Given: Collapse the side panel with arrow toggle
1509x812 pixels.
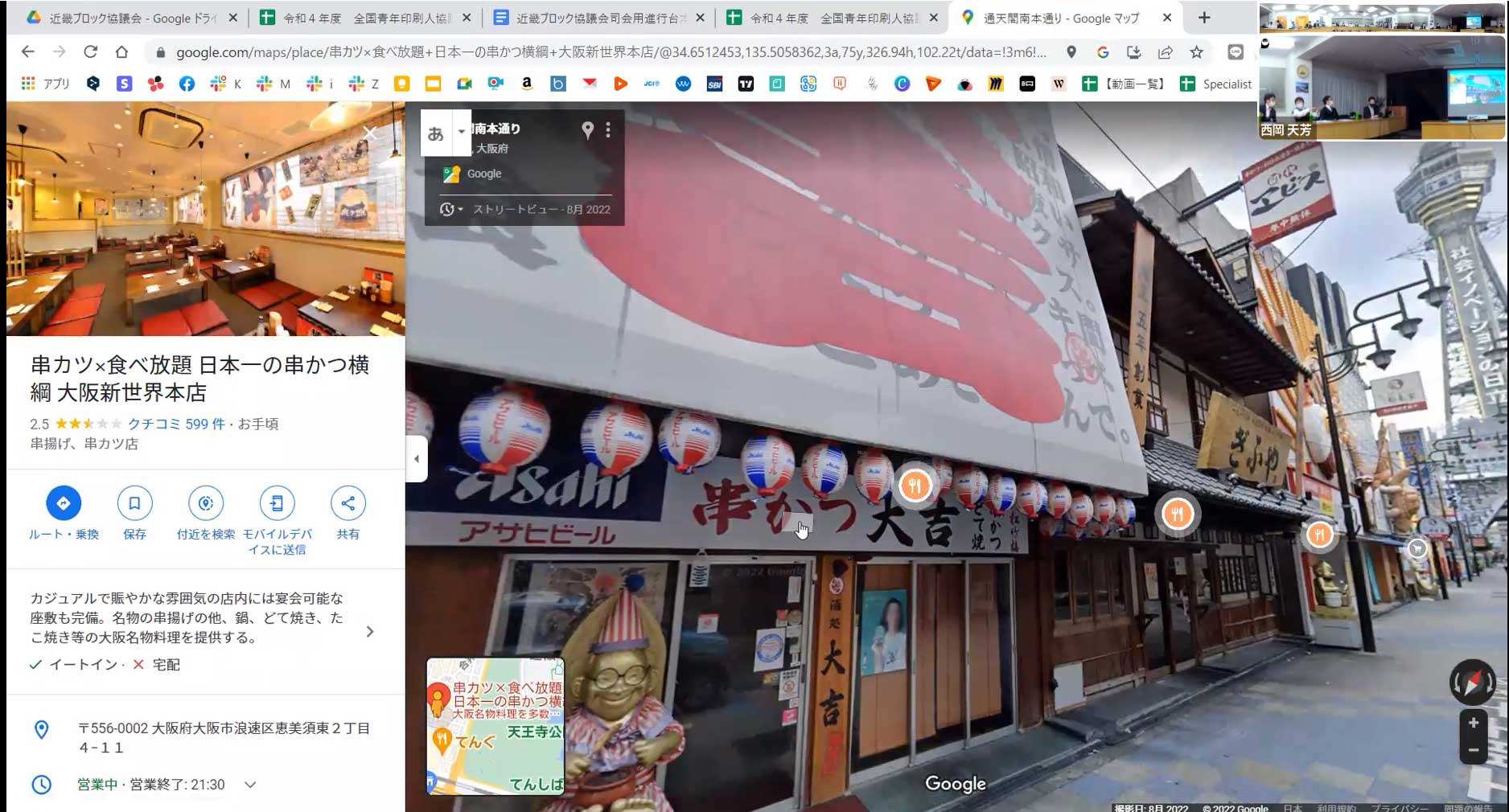Looking at the screenshot, I should pos(416,459).
